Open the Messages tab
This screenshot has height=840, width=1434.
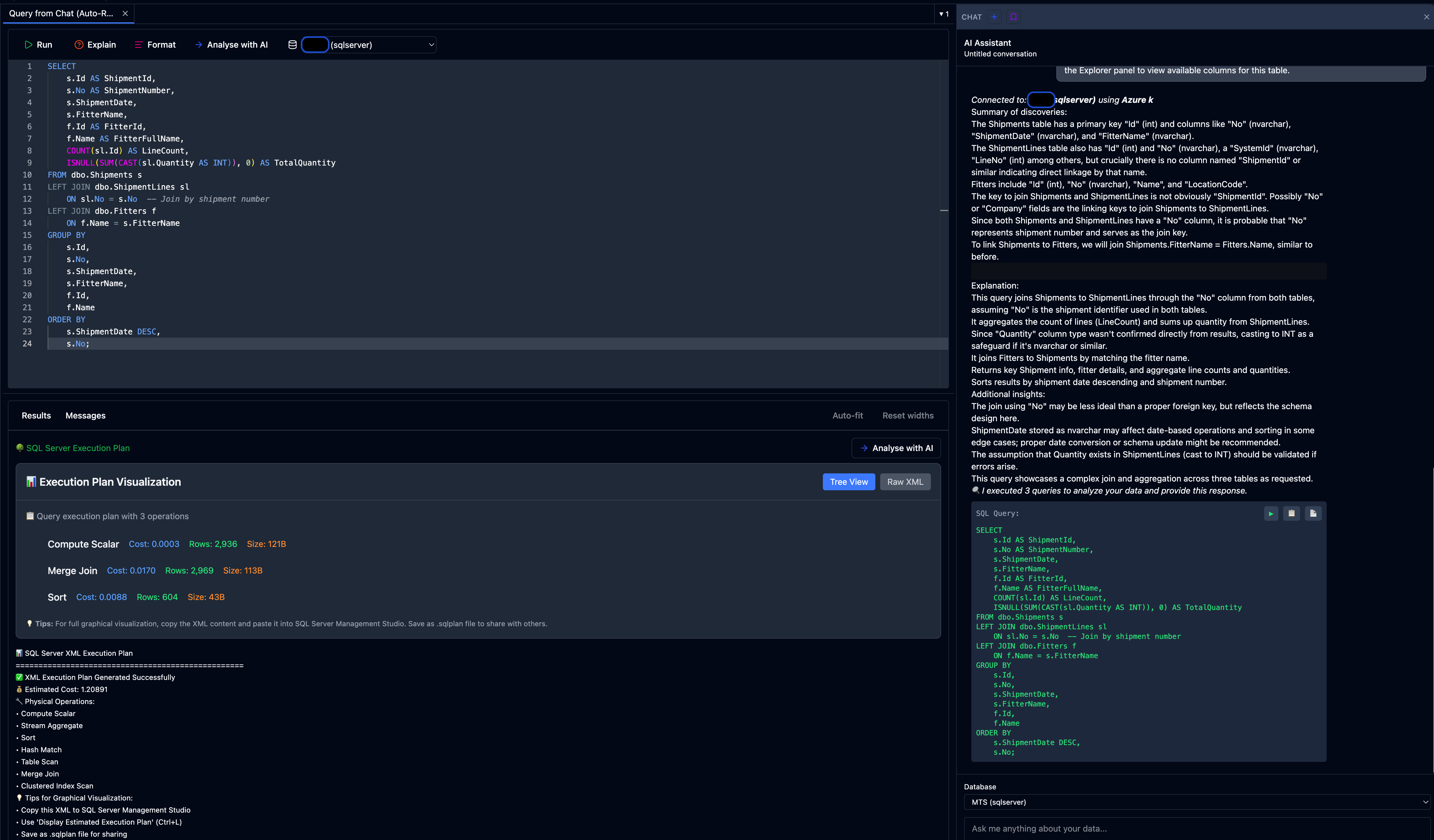[85, 415]
